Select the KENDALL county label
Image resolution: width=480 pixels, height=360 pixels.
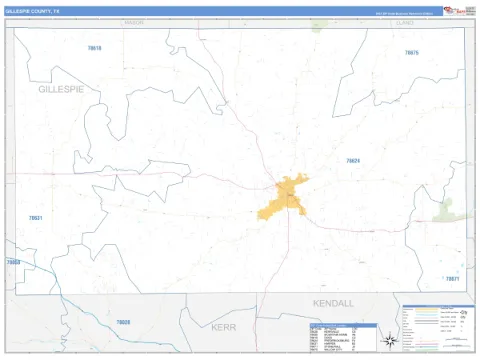pos(333,303)
